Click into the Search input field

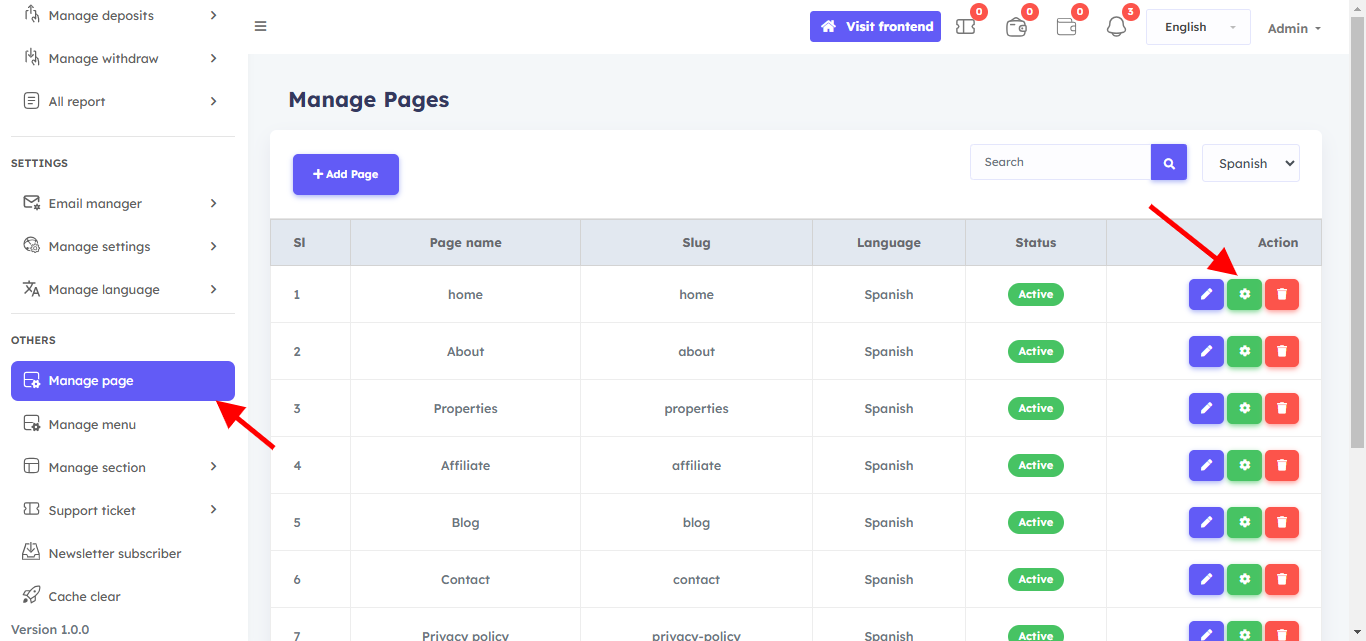pyautogui.click(x=1060, y=162)
